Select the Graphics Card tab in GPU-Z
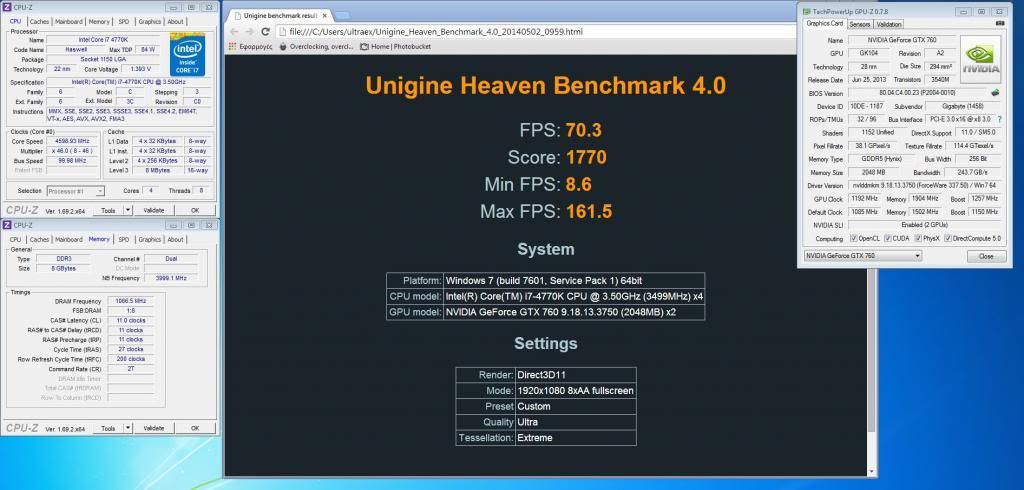 (x=824, y=24)
